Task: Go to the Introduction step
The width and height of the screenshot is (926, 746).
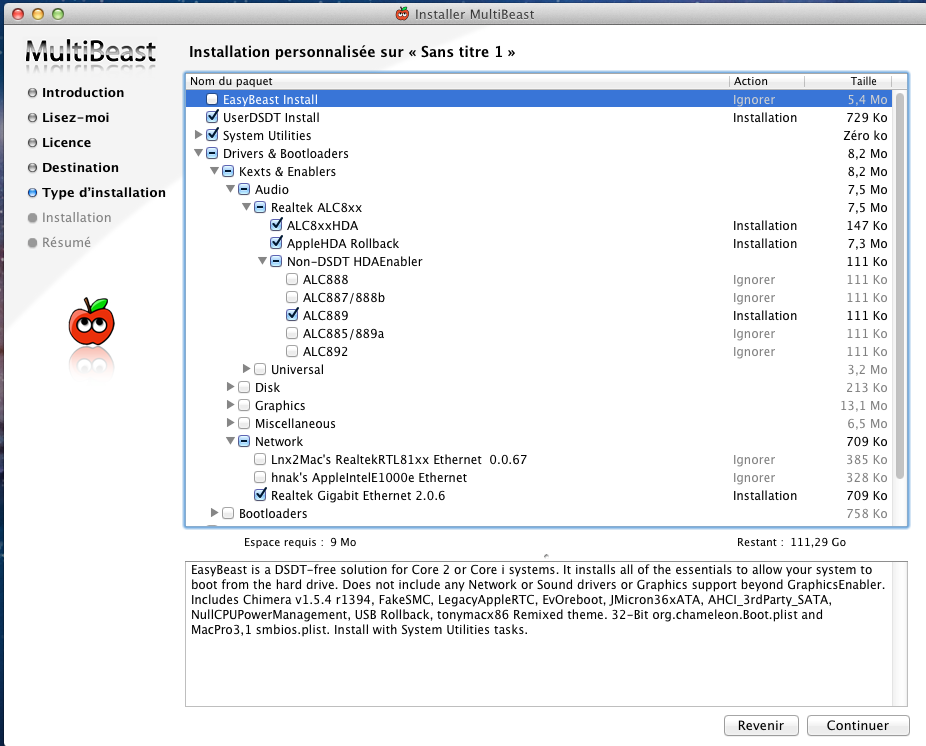Action: coord(83,93)
